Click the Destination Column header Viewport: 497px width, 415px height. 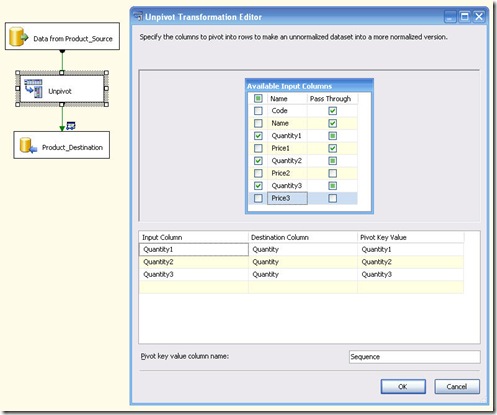tap(303, 237)
